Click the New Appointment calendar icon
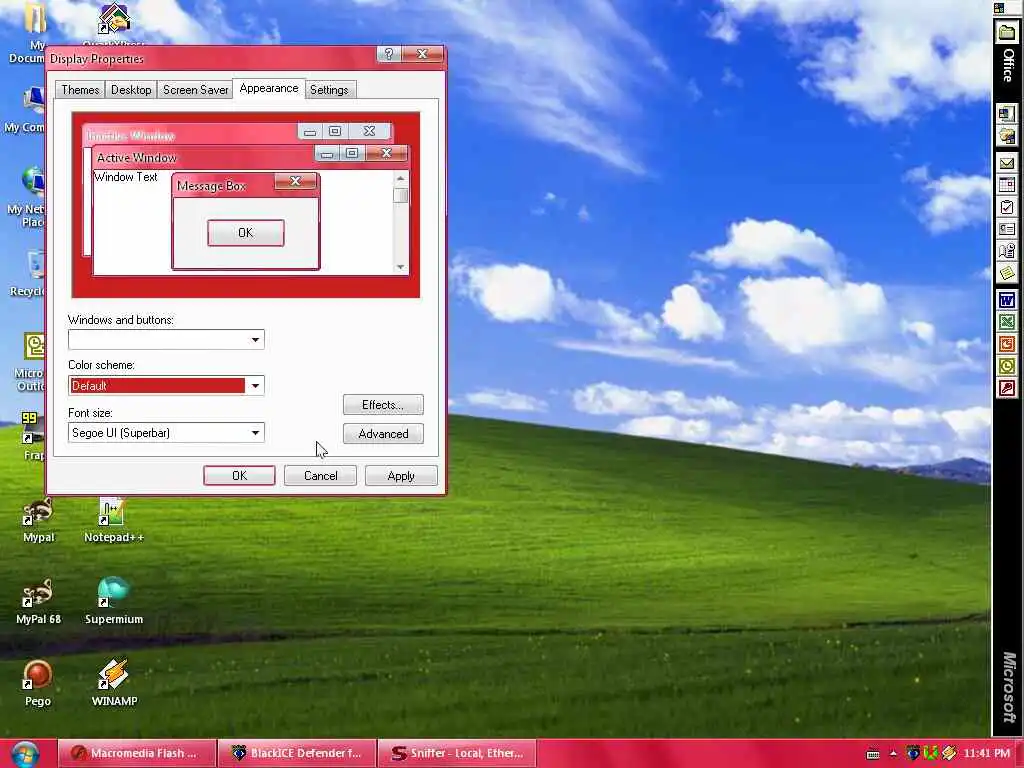The height and width of the screenshot is (768, 1024). point(1007,185)
